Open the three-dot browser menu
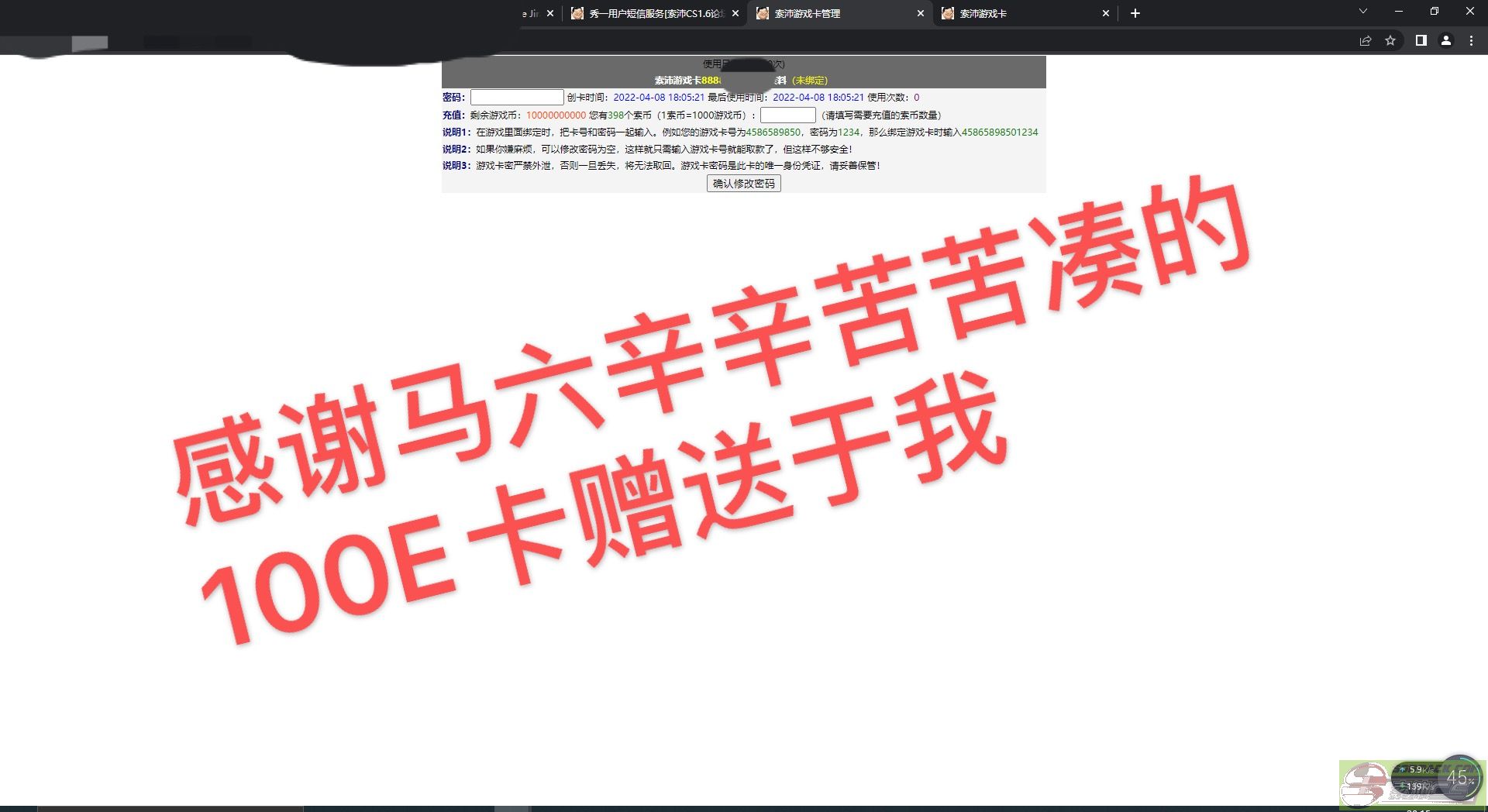1488x812 pixels. (1471, 41)
